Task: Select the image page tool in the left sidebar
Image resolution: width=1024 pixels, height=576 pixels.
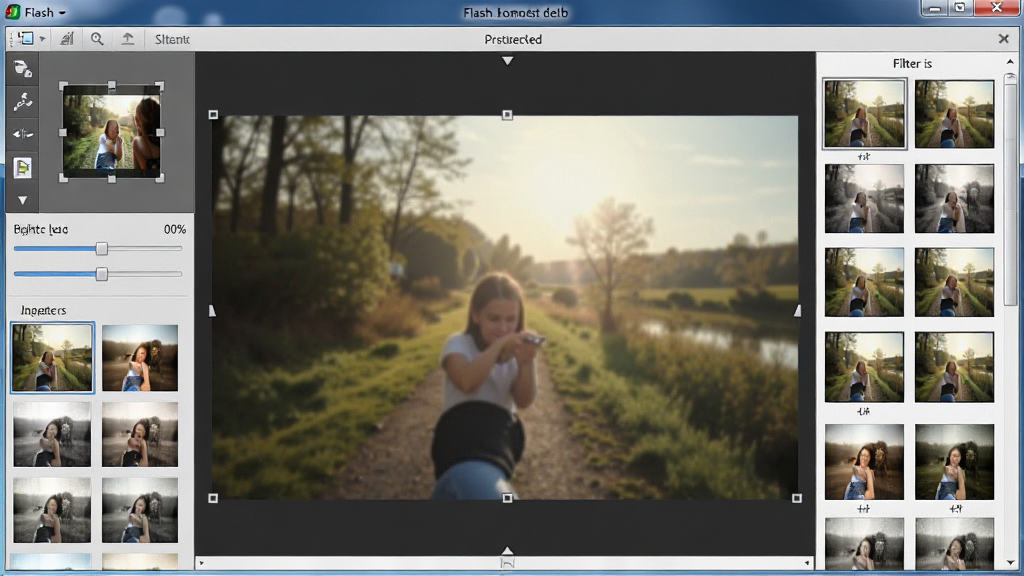Action: [x=23, y=168]
